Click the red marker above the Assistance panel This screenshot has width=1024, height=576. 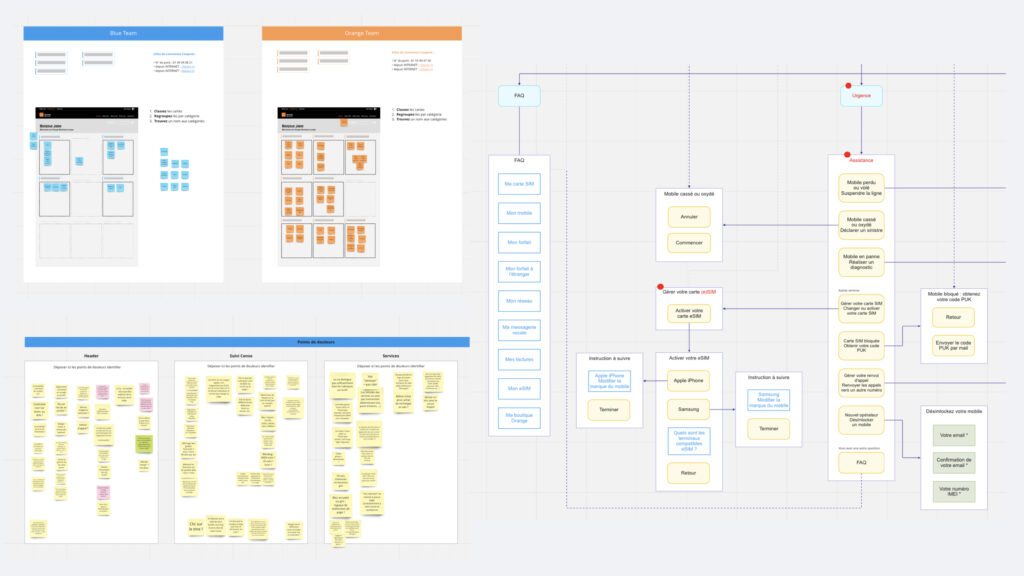coord(846,155)
